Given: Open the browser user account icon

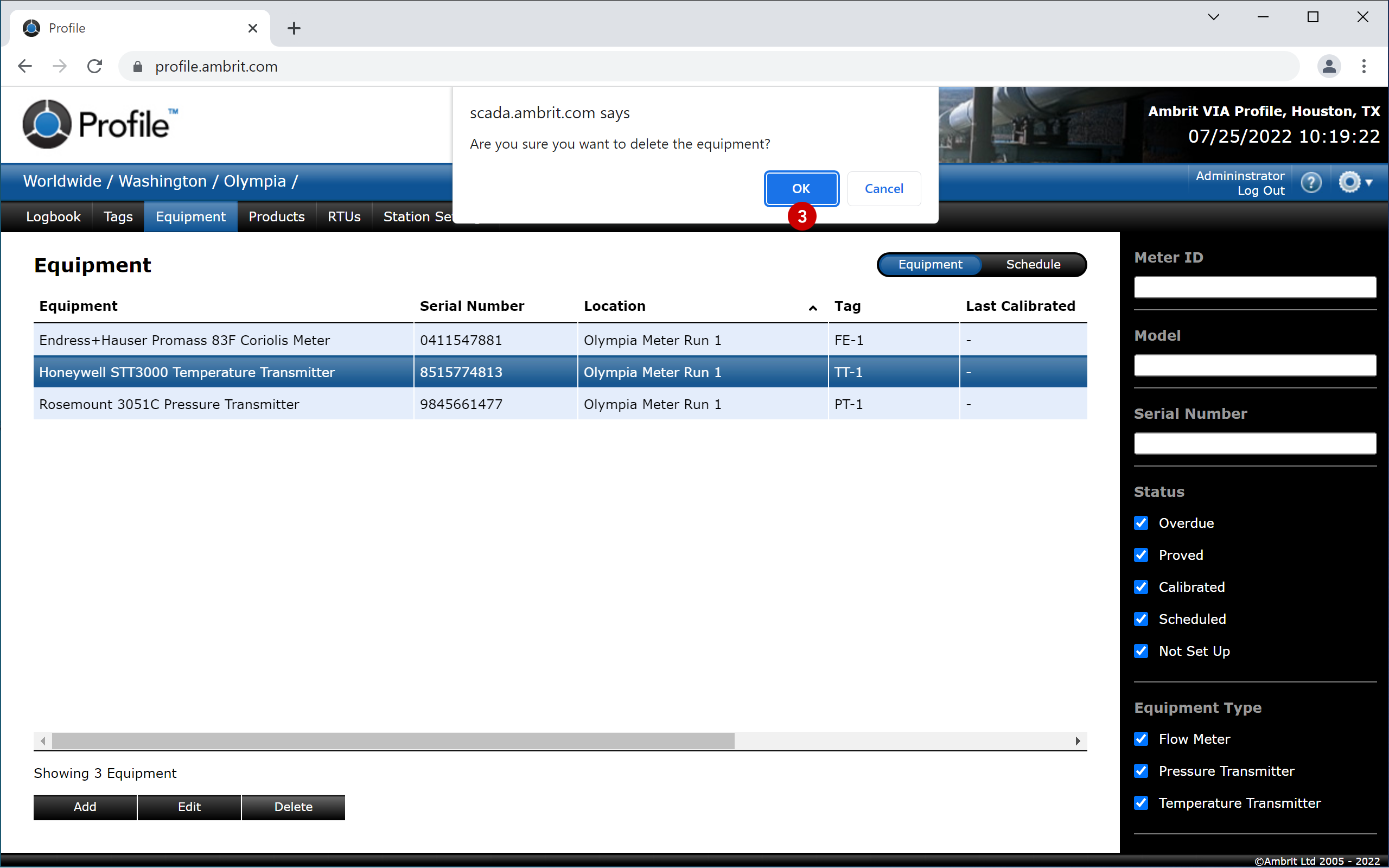Looking at the screenshot, I should tap(1329, 67).
